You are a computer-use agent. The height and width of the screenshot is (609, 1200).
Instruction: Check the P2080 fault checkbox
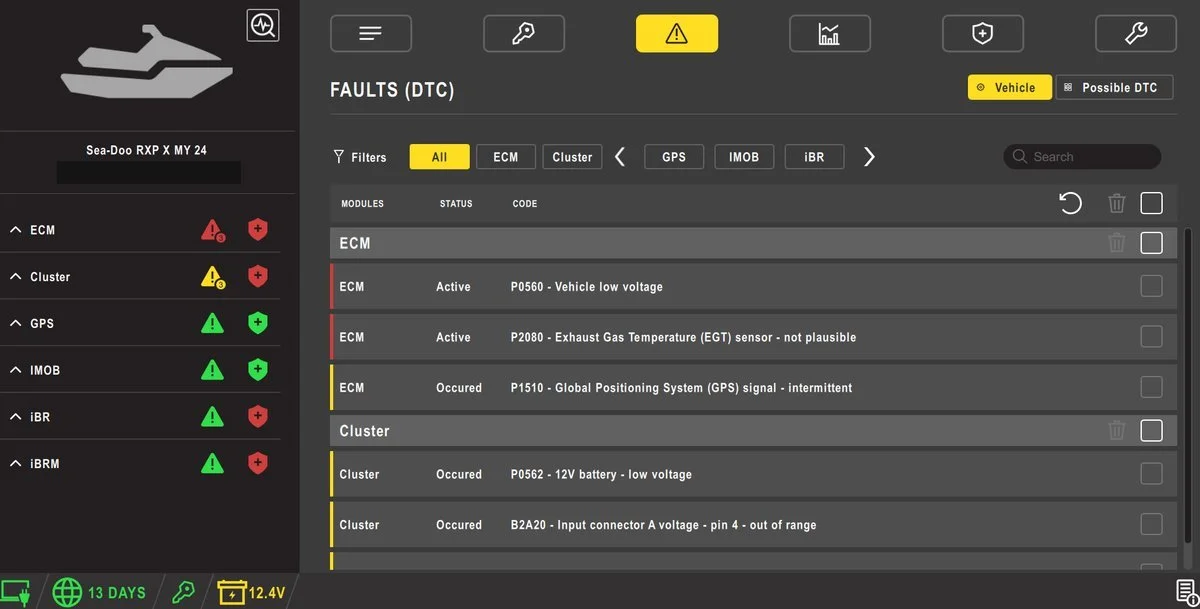pyautogui.click(x=1152, y=336)
